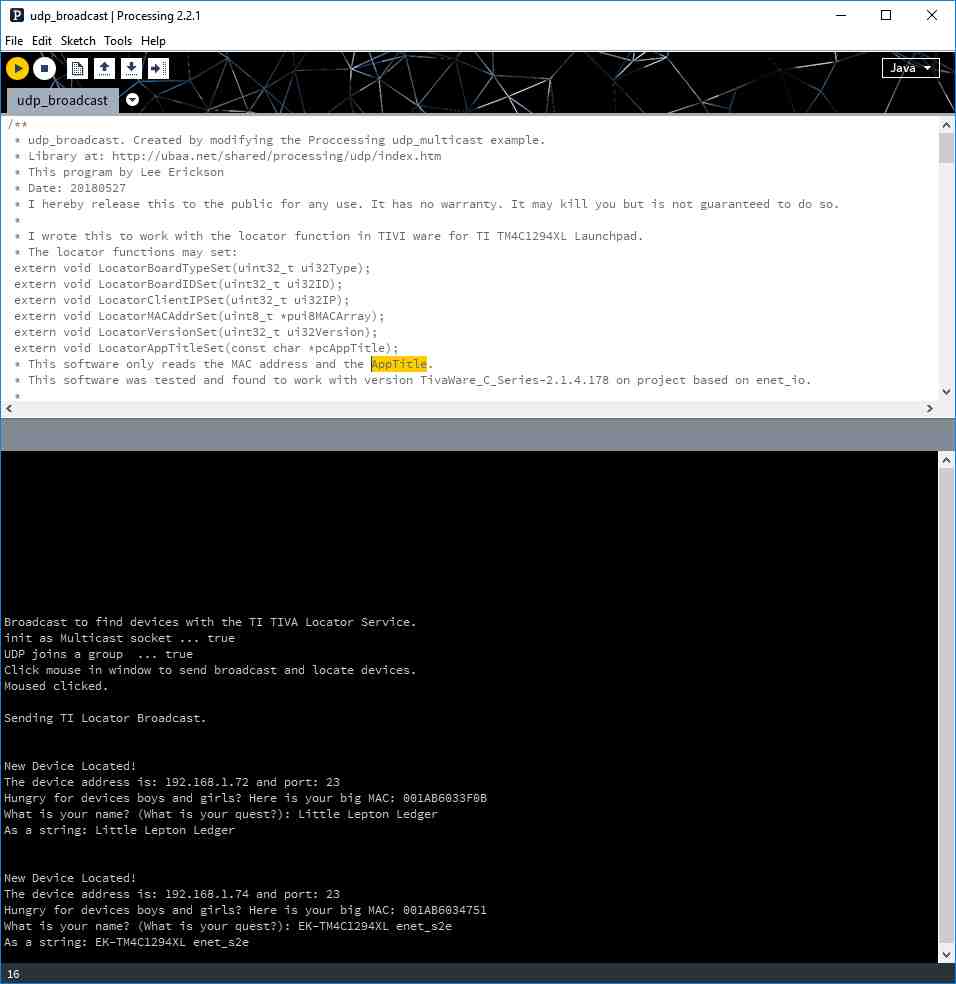Click the LocatorClientIPSet declaration line
This screenshot has height=984, width=956.
(x=181, y=300)
